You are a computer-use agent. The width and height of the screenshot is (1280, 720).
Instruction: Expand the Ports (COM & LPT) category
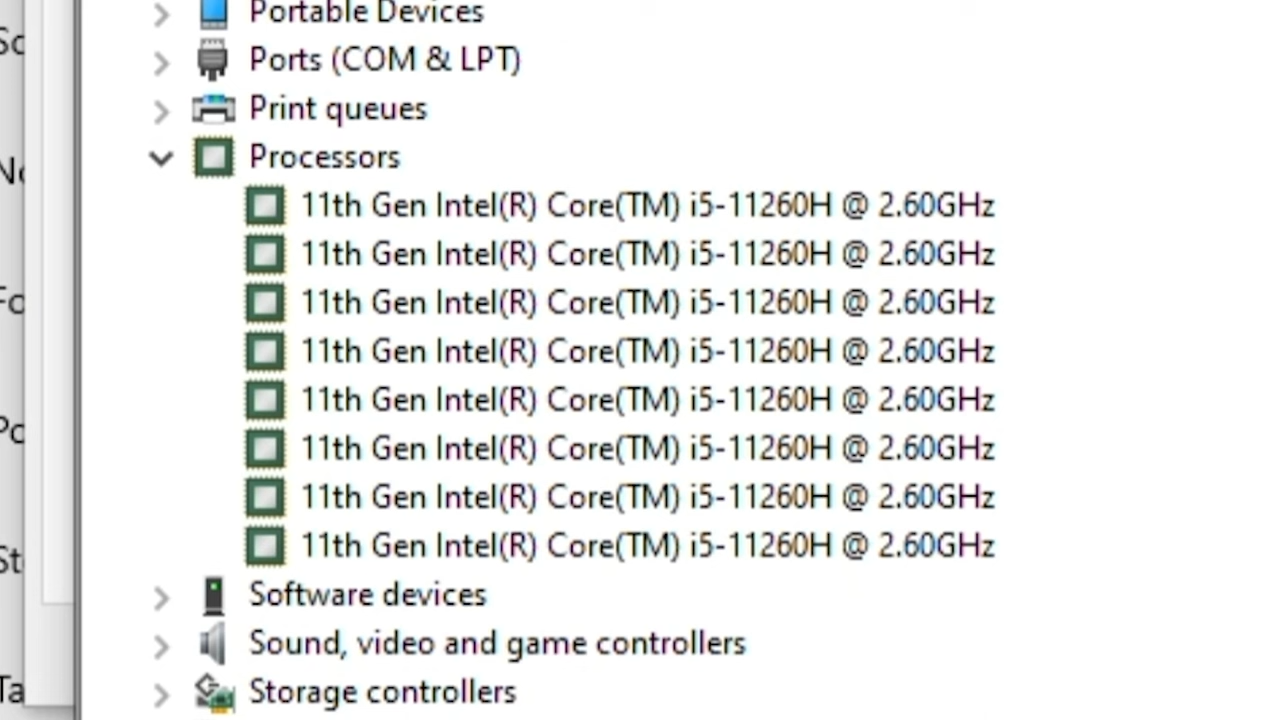click(x=161, y=62)
